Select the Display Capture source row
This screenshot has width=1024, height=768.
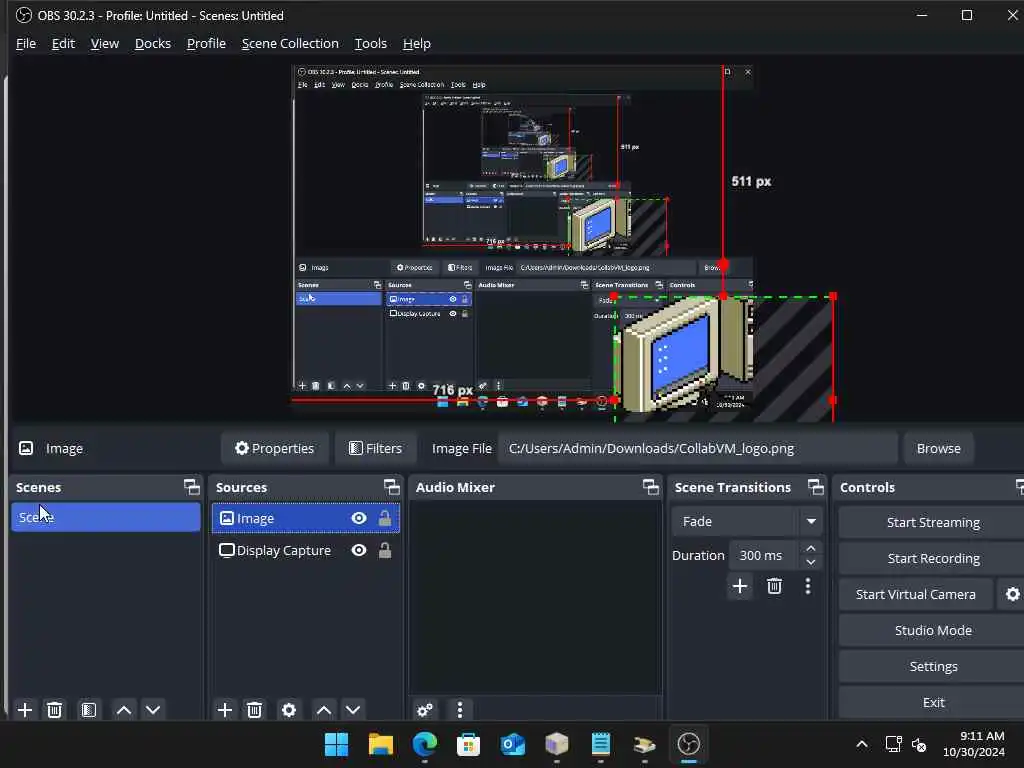point(306,551)
